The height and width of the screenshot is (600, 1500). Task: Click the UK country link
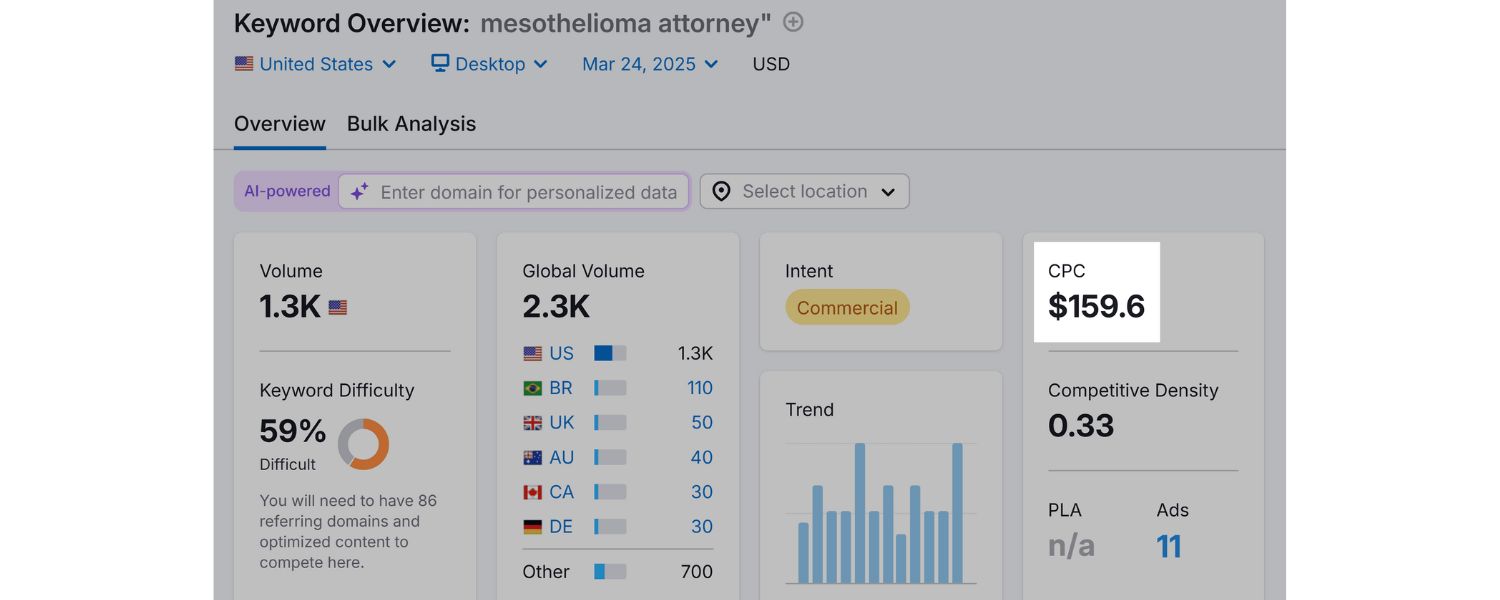(x=561, y=423)
